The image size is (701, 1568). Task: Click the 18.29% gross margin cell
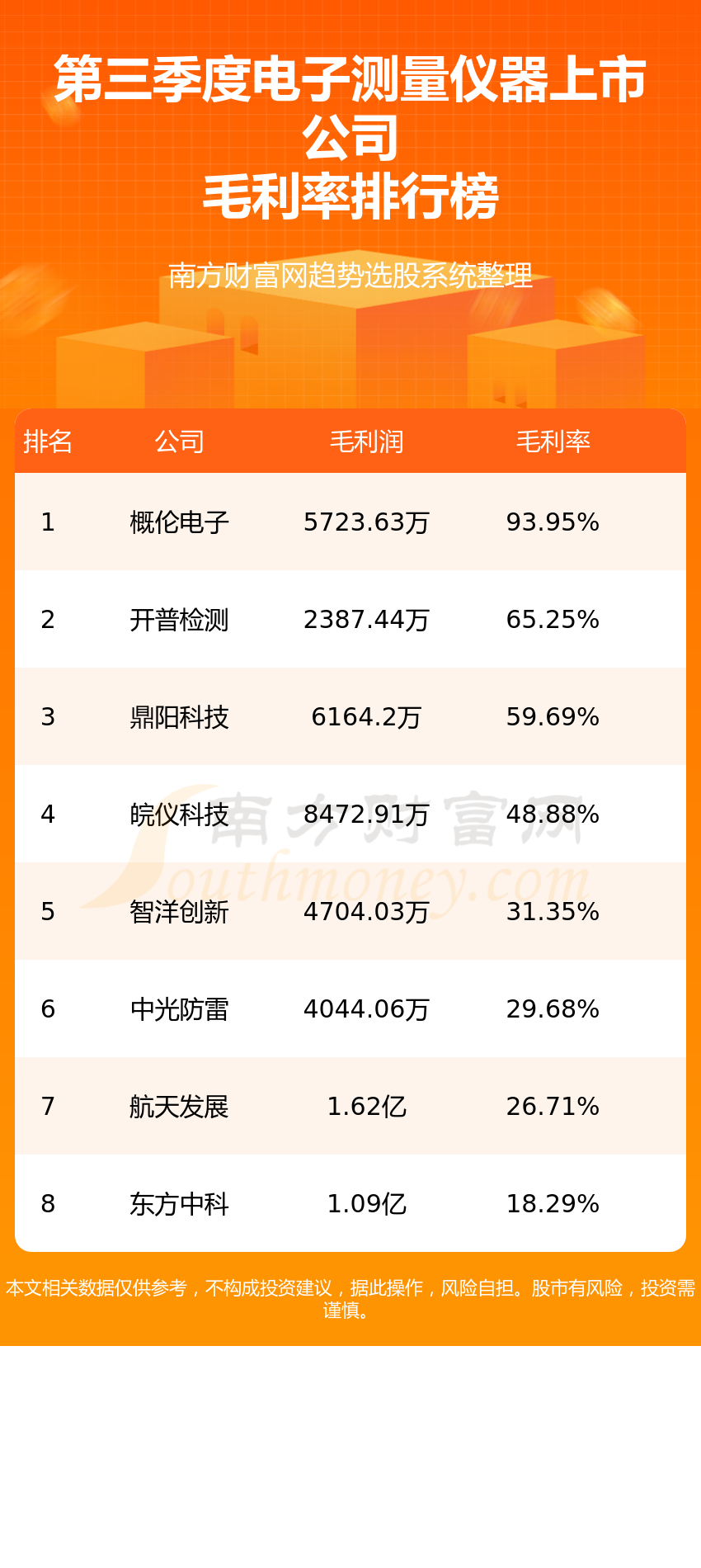(553, 1204)
